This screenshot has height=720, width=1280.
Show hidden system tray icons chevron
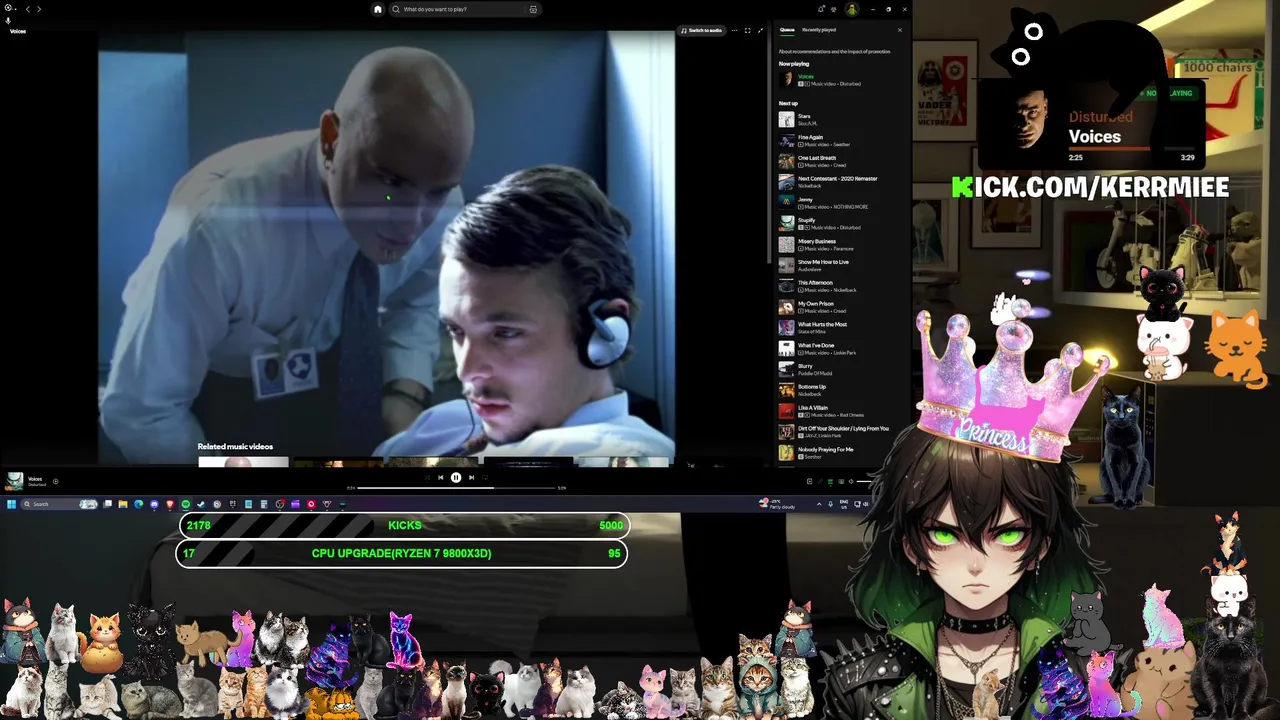(x=819, y=504)
